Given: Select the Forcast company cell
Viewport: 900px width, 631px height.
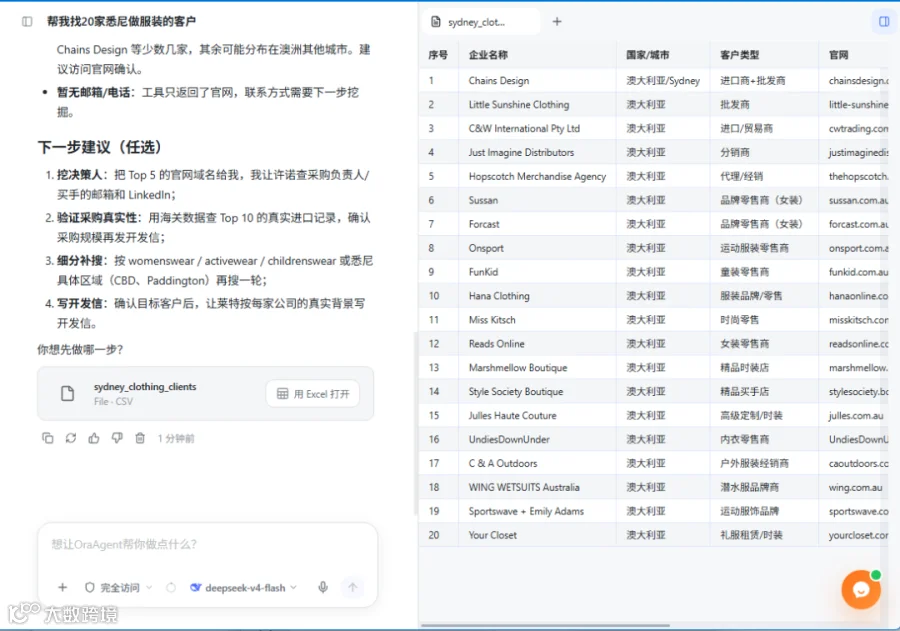Looking at the screenshot, I should click(537, 224).
